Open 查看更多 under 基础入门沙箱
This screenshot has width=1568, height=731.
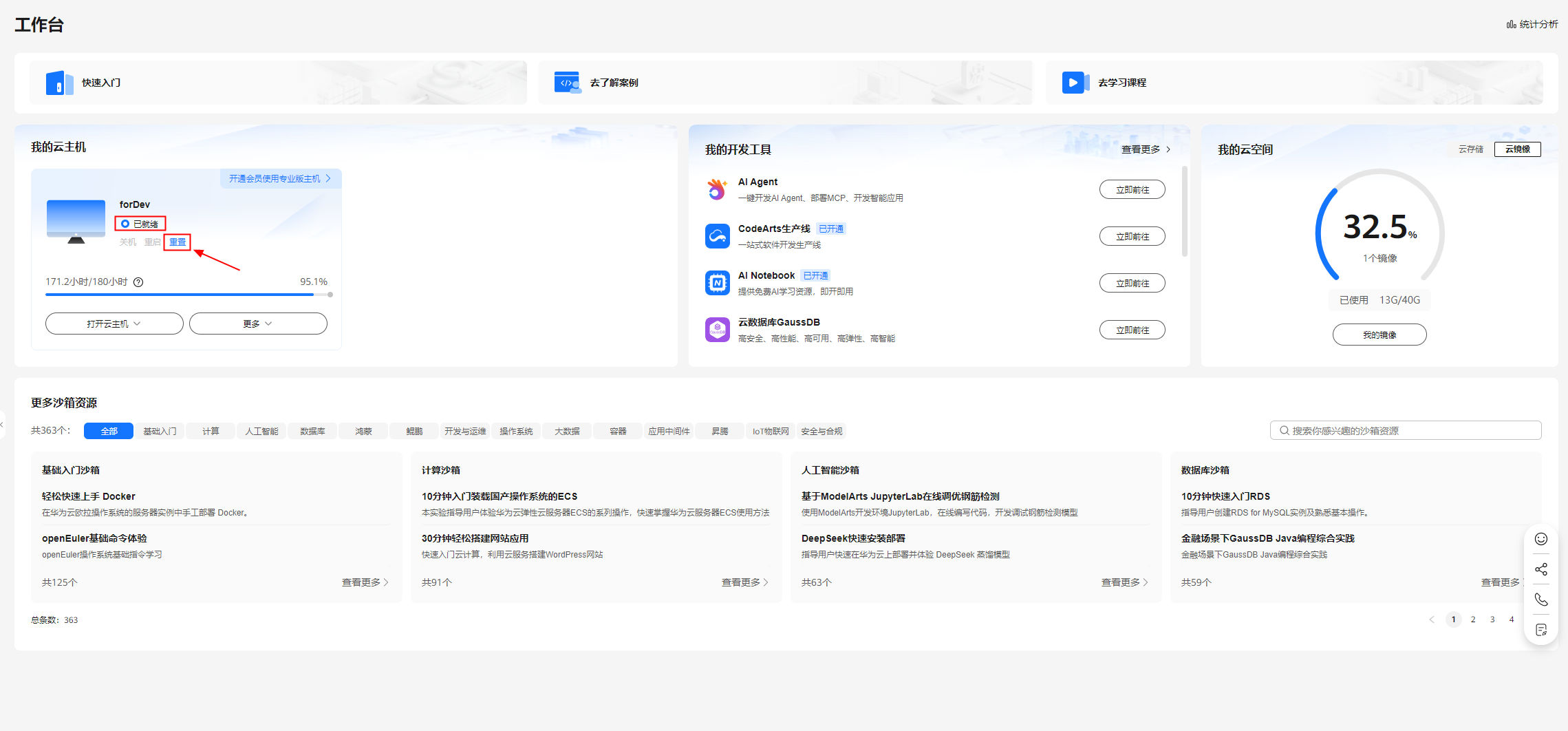(365, 582)
